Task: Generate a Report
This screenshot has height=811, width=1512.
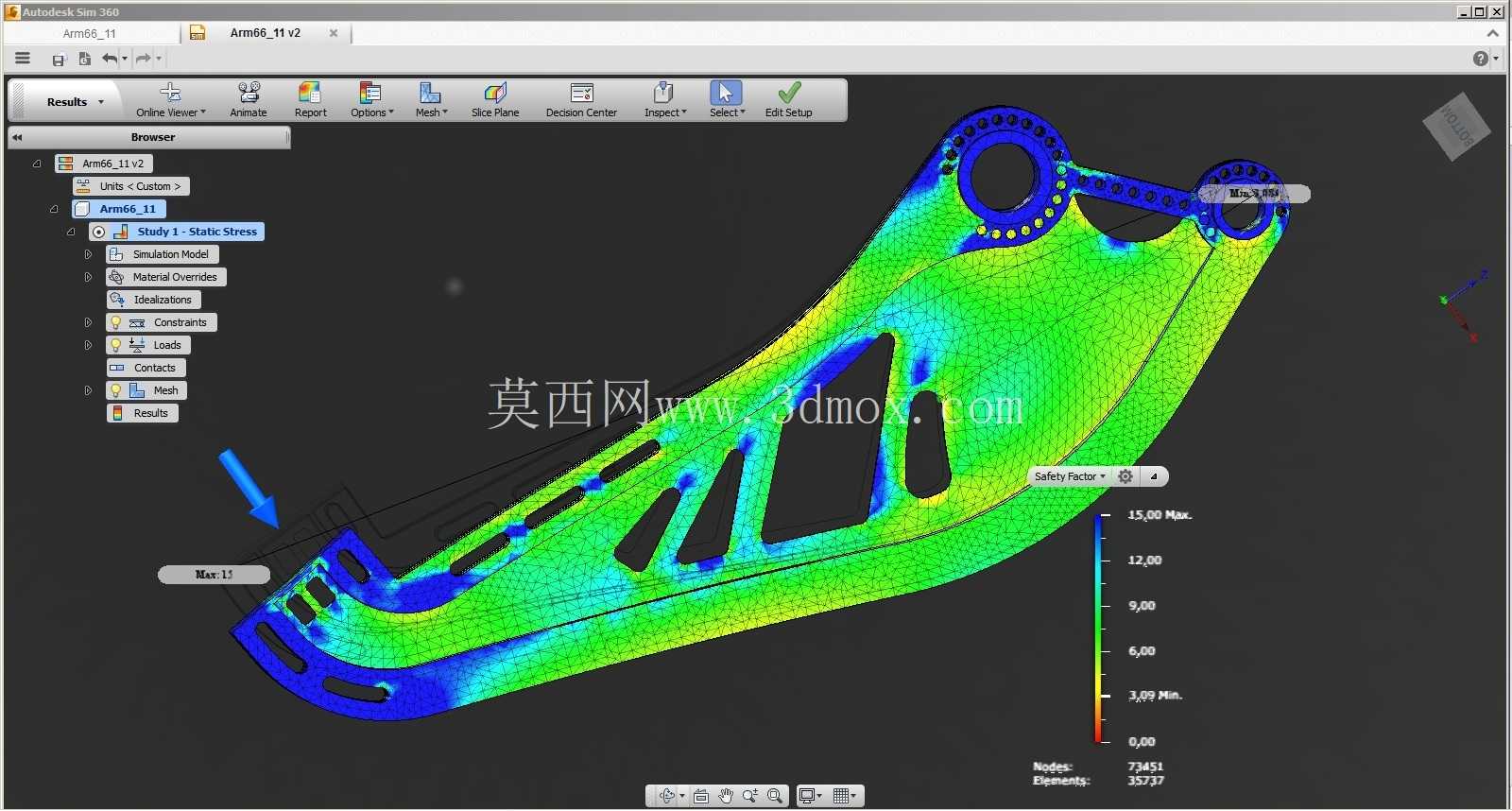Action: pos(310,100)
